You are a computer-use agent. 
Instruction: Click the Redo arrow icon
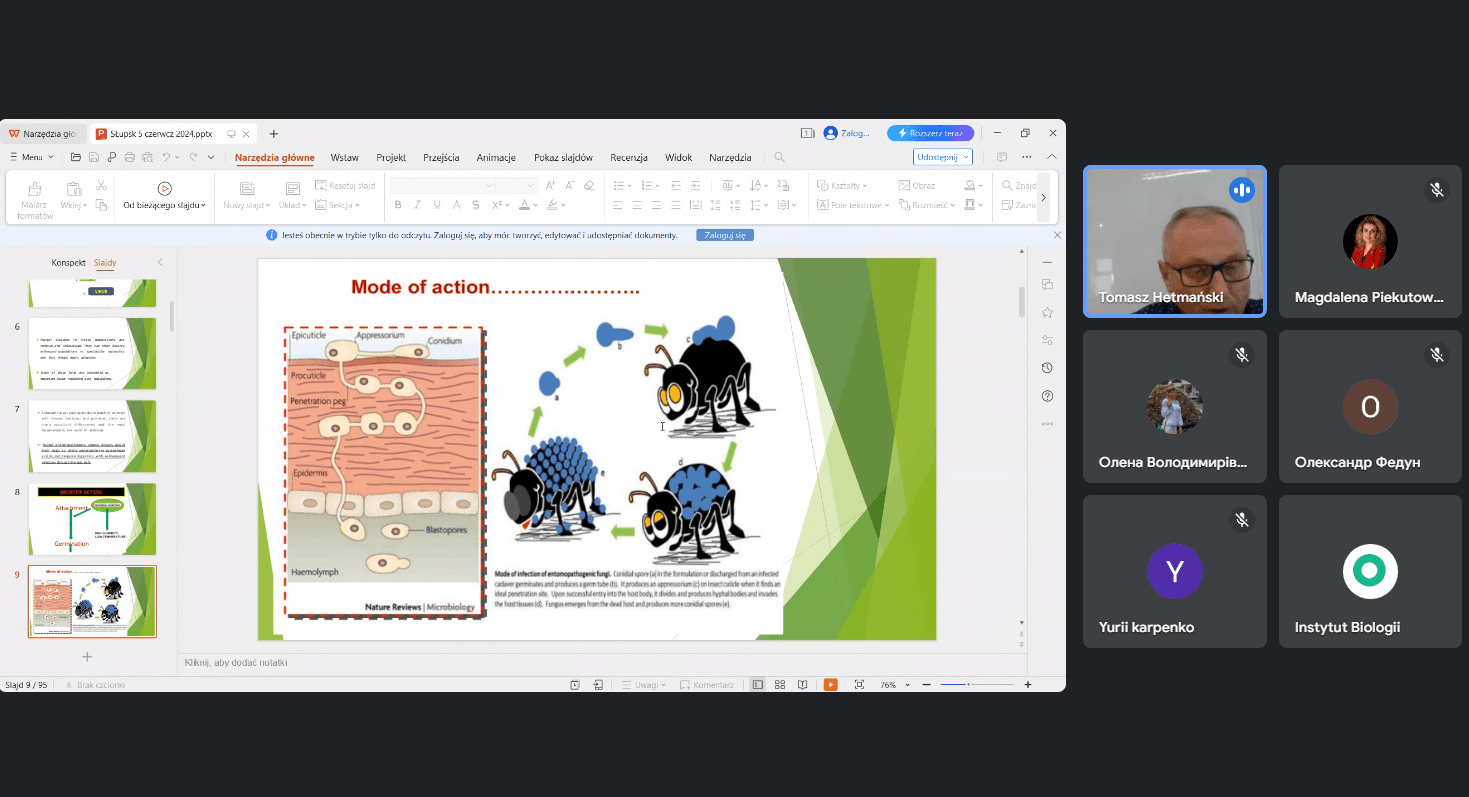tap(193, 157)
